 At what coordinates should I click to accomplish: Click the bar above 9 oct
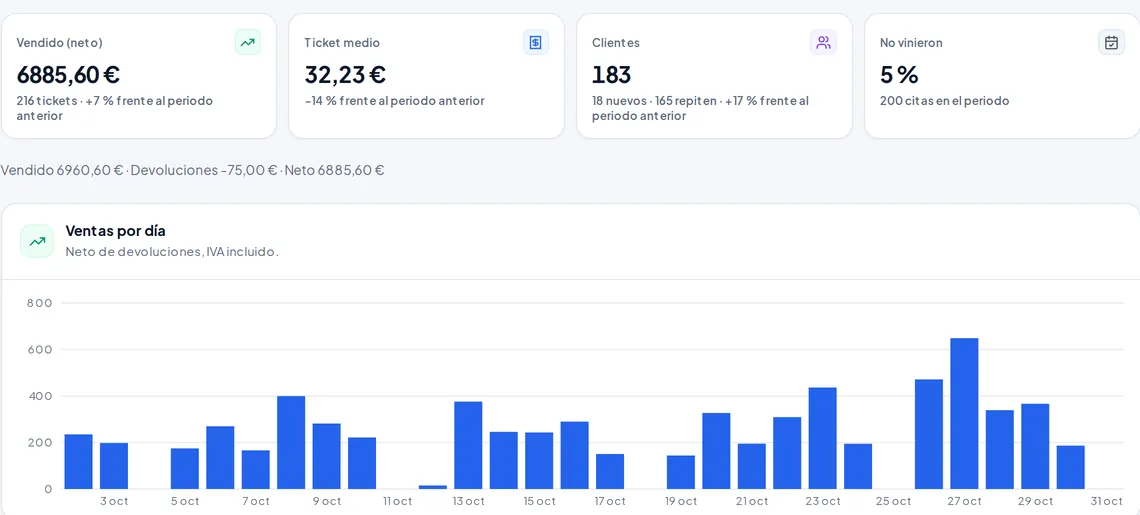click(326, 456)
